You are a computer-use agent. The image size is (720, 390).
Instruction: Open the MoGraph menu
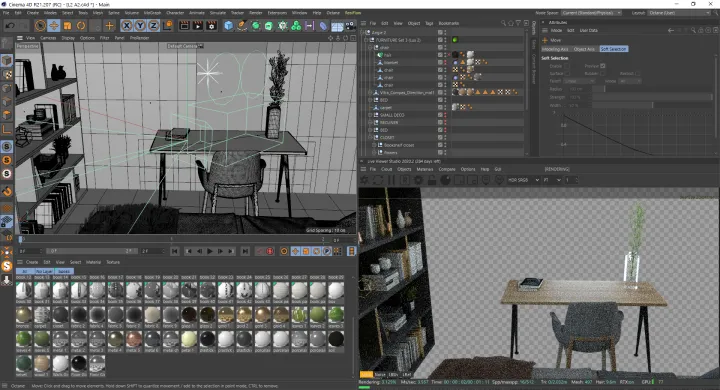click(x=152, y=13)
